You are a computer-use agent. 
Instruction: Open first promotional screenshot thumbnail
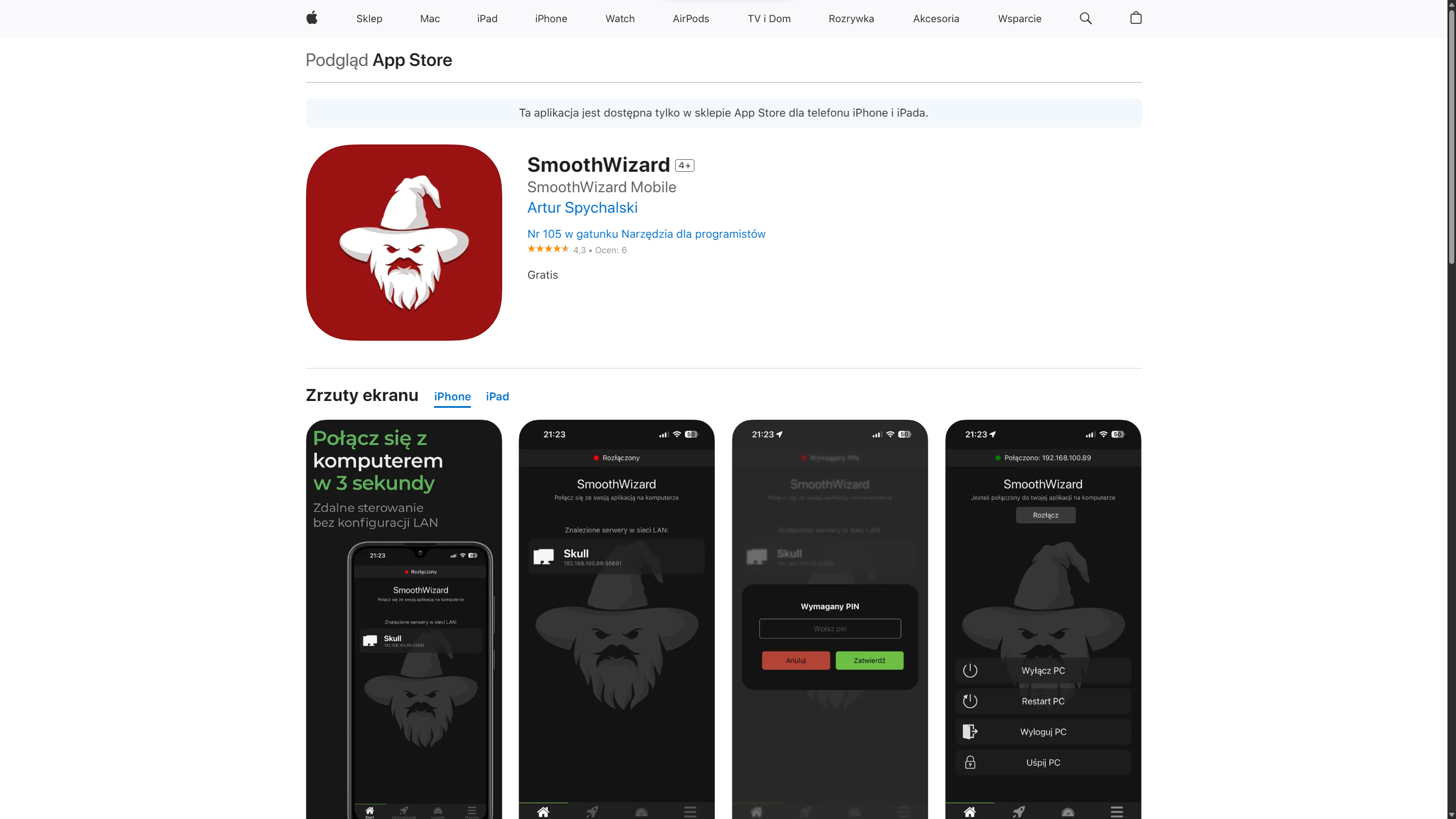click(x=404, y=619)
